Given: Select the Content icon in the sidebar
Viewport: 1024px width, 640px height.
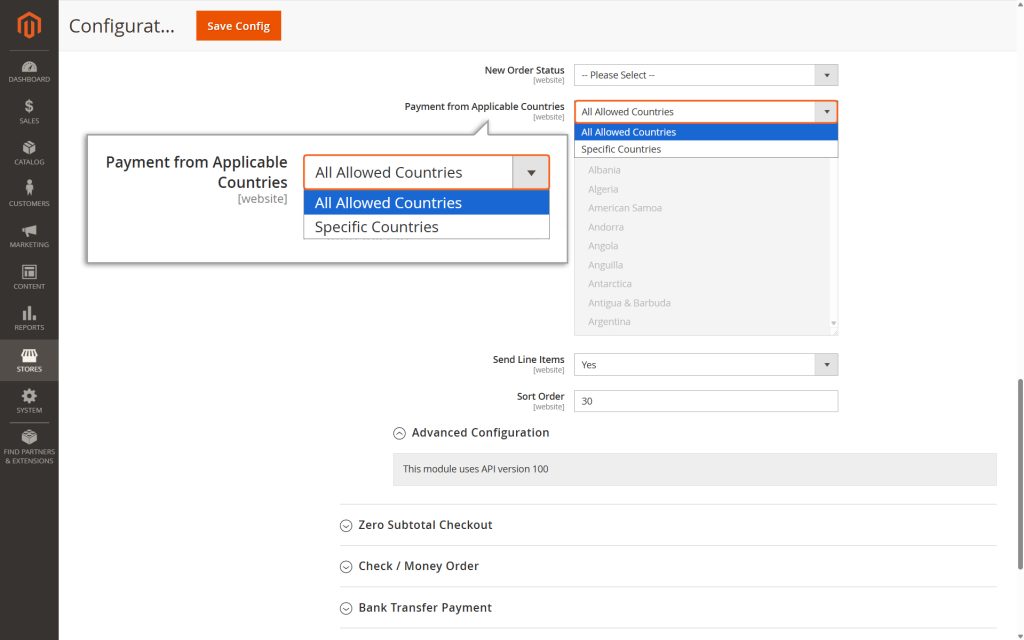Looking at the screenshot, I should (x=28, y=277).
